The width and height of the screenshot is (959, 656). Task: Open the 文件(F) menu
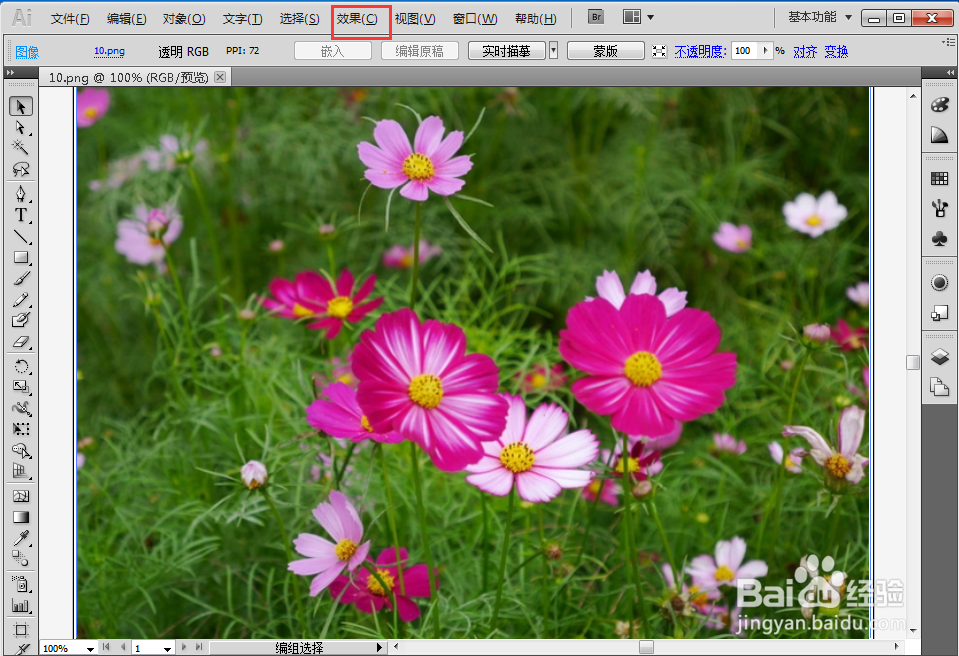coord(70,19)
